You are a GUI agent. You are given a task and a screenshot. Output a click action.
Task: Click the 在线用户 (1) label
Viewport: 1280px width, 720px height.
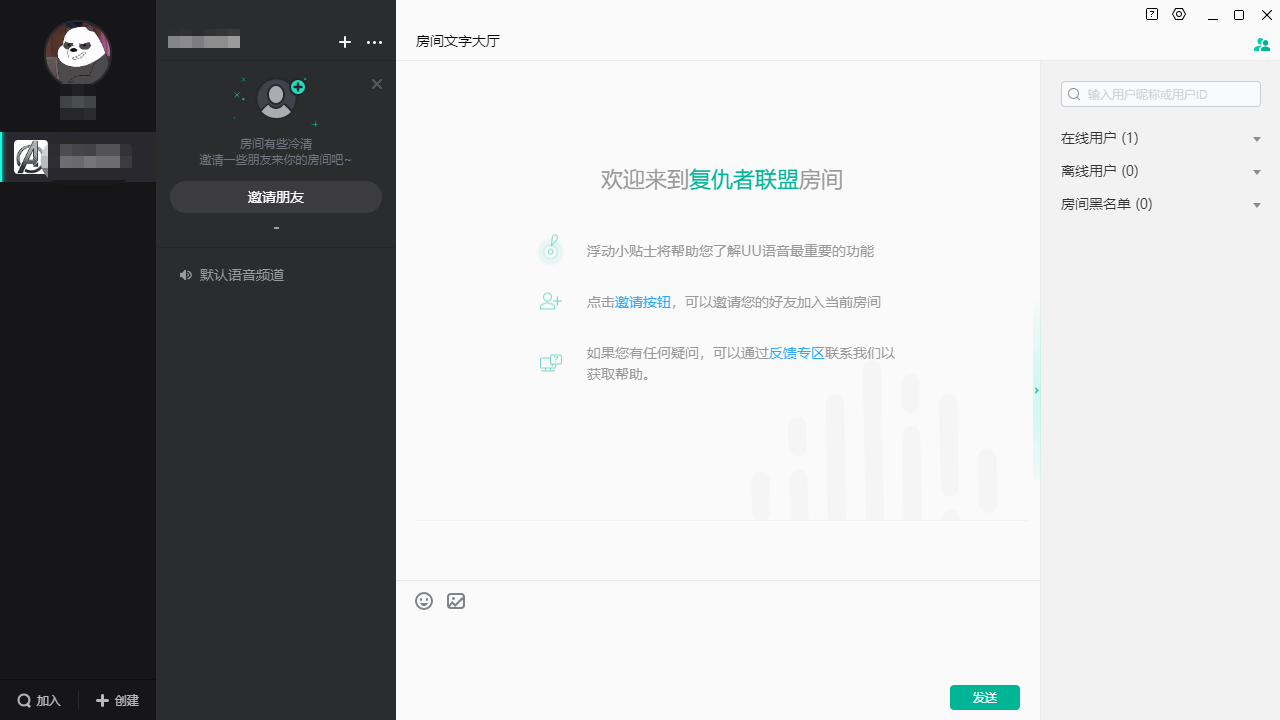click(x=1100, y=138)
